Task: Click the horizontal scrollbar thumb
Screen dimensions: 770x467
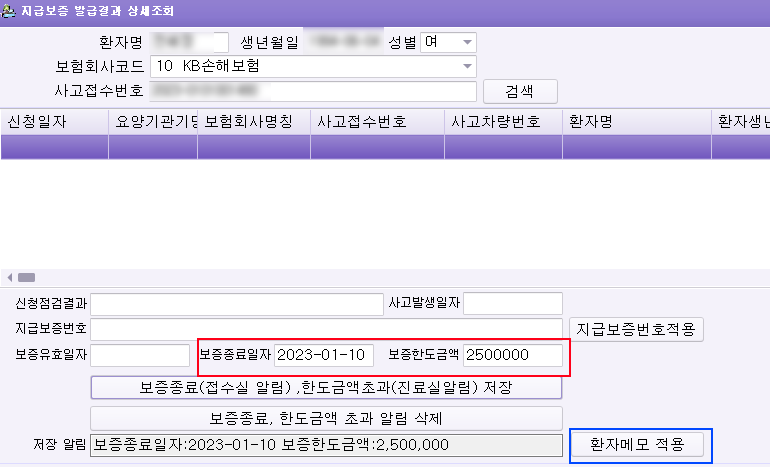Action: [26, 277]
